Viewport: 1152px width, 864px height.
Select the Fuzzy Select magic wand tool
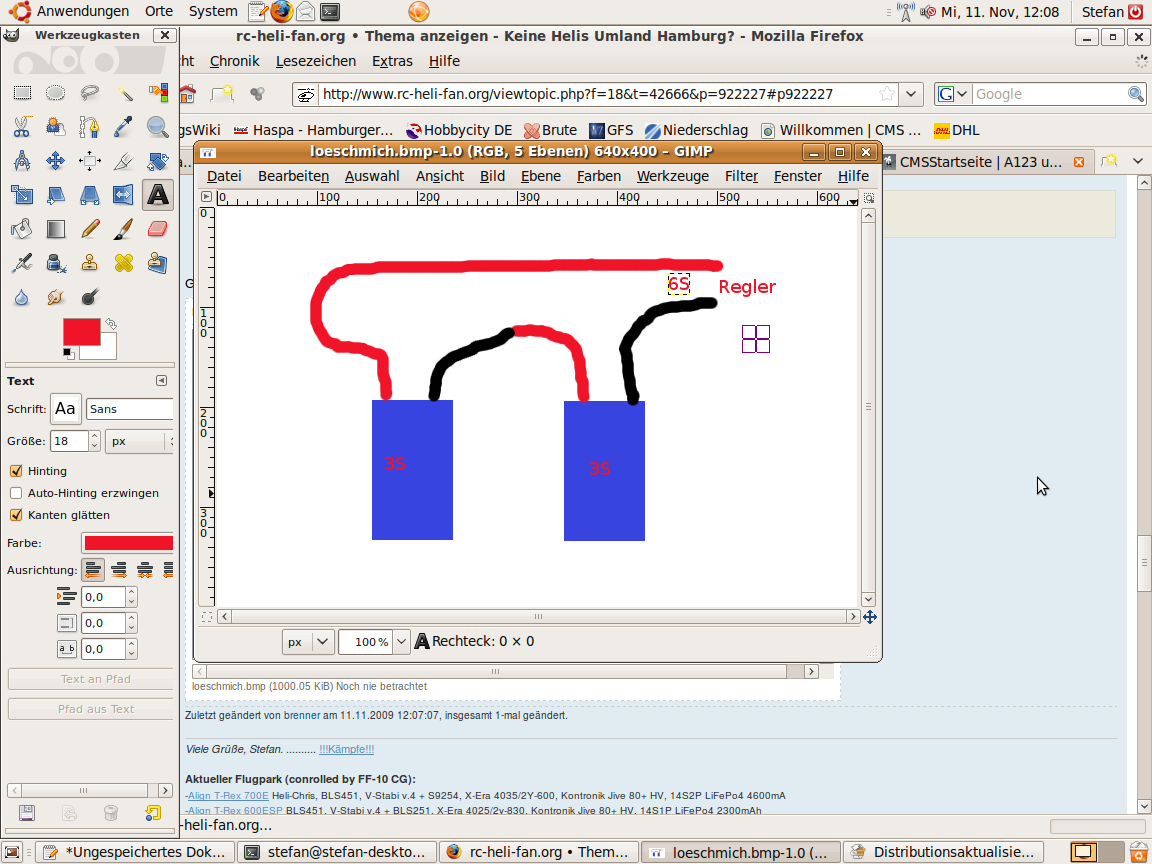coord(124,93)
